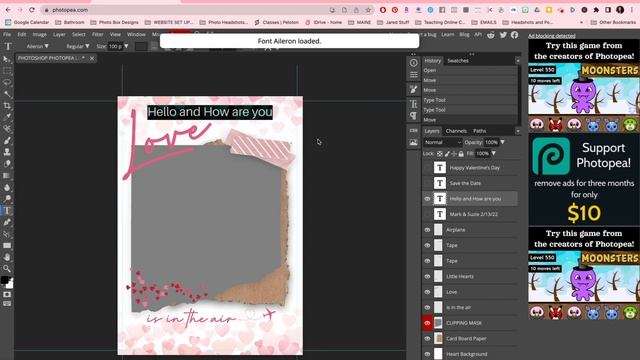The height and width of the screenshot is (360, 640).
Task: Click the text color swatch in options bar
Action: pos(141,47)
